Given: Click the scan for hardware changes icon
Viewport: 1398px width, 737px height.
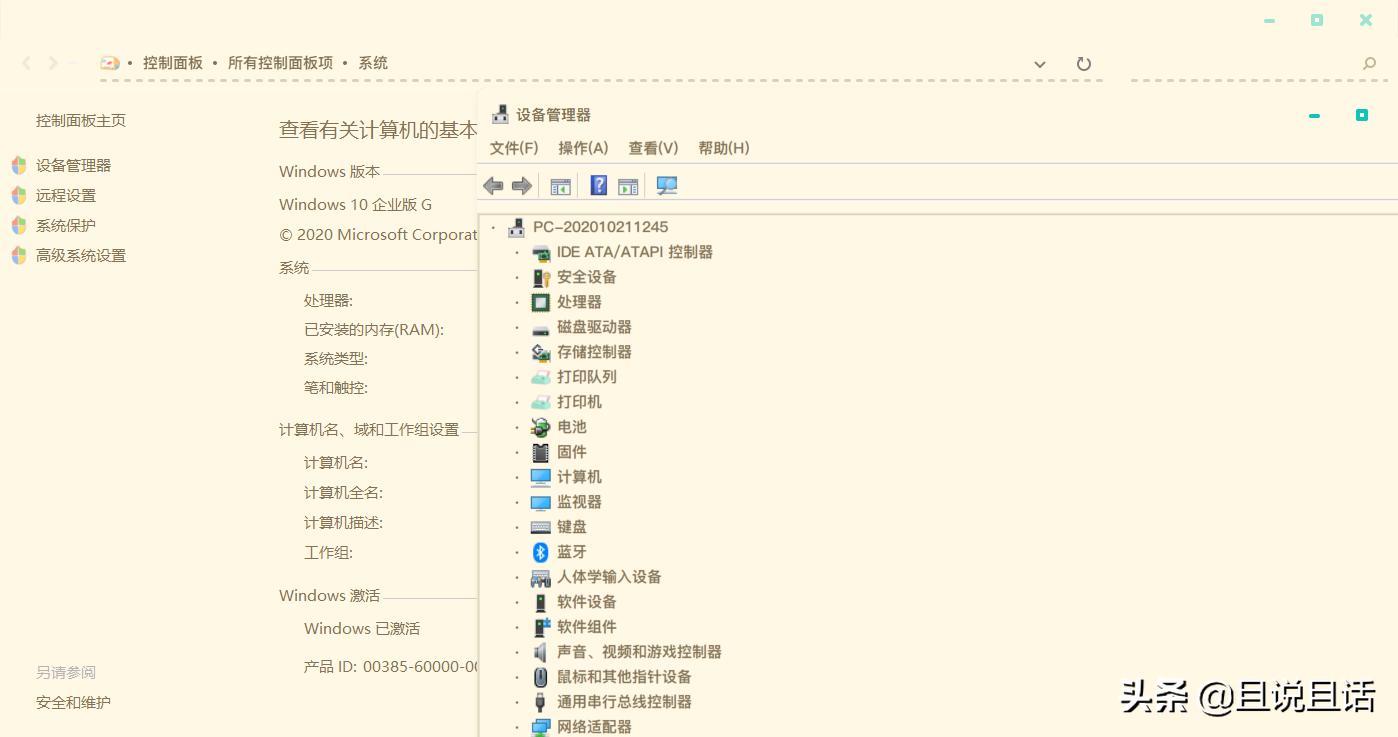Looking at the screenshot, I should [666, 186].
